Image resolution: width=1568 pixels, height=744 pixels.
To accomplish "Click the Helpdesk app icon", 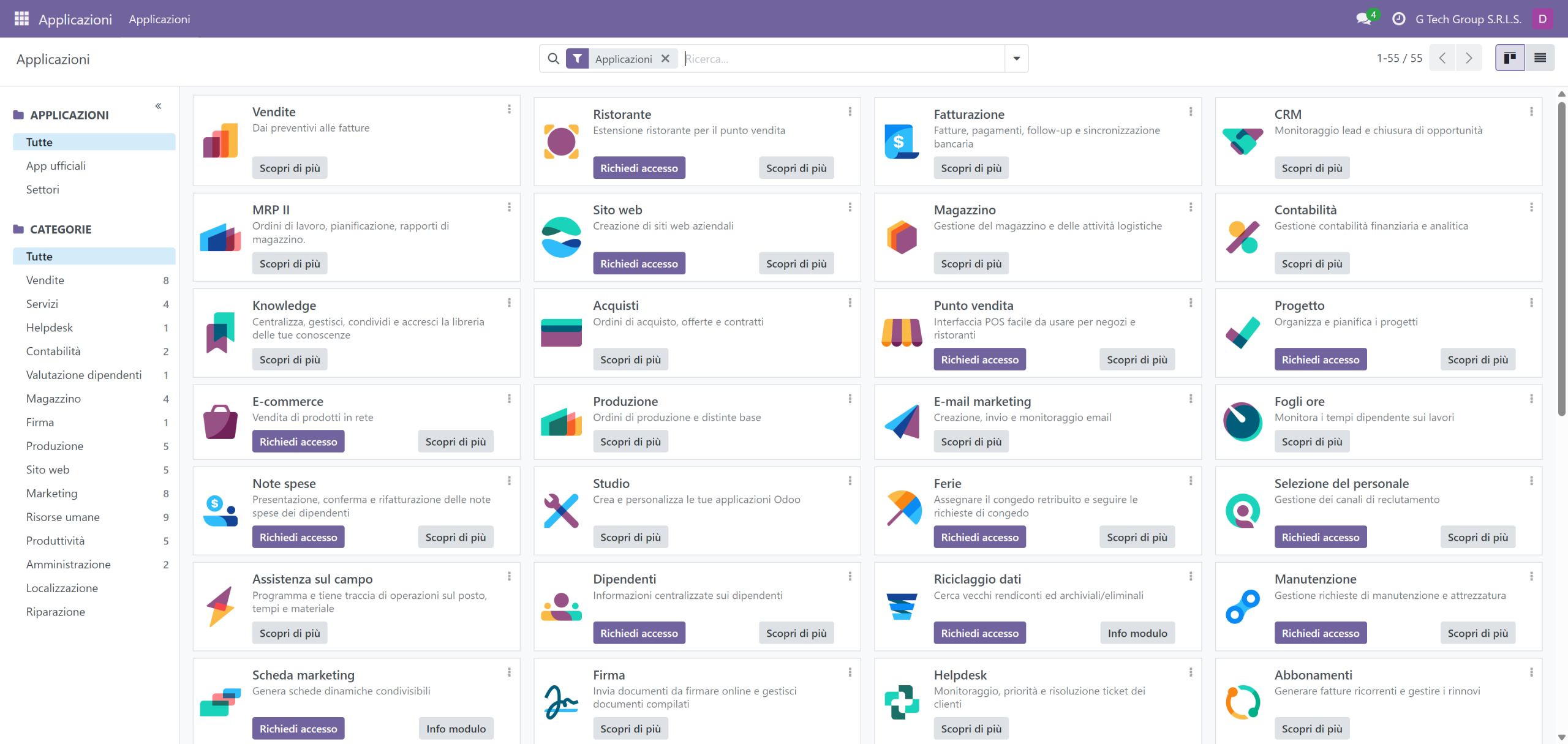I will 902,702.
